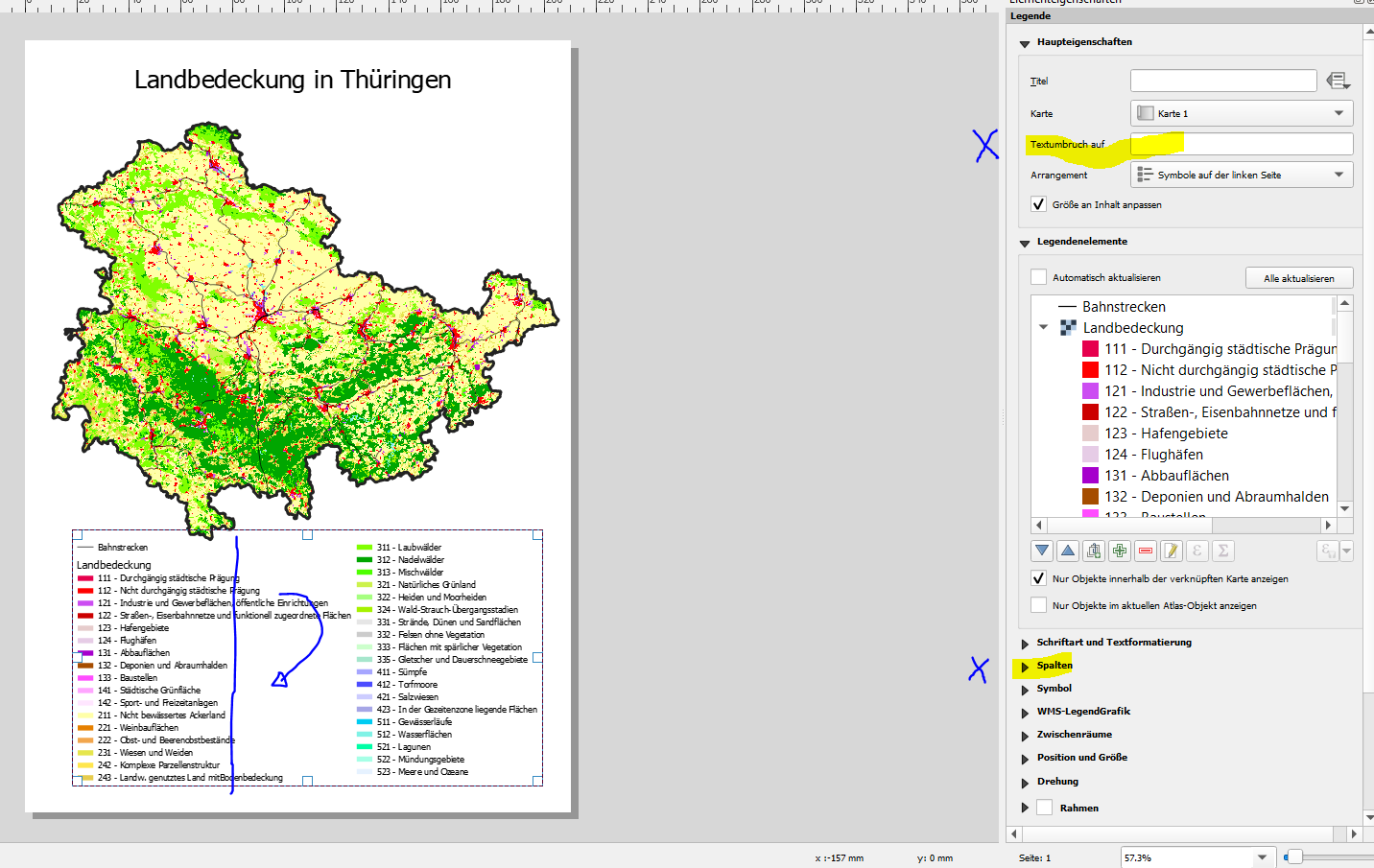Click the insert expression icon beside Titel
The width and height of the screenshot is (1374, 868).
tap(1338, 82)
